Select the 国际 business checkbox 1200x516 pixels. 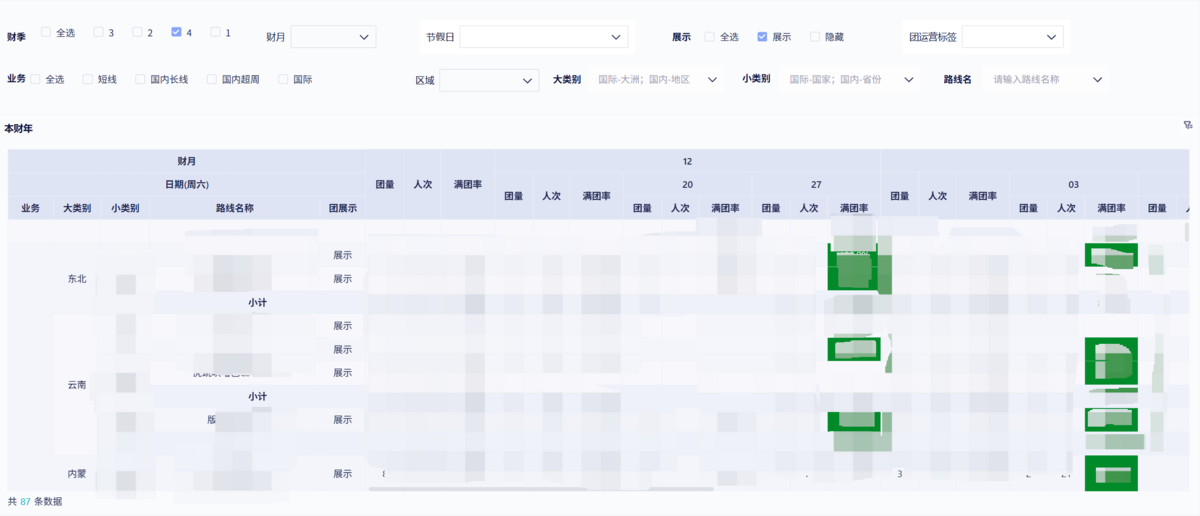pyautogui.click(x=283, y=78)
